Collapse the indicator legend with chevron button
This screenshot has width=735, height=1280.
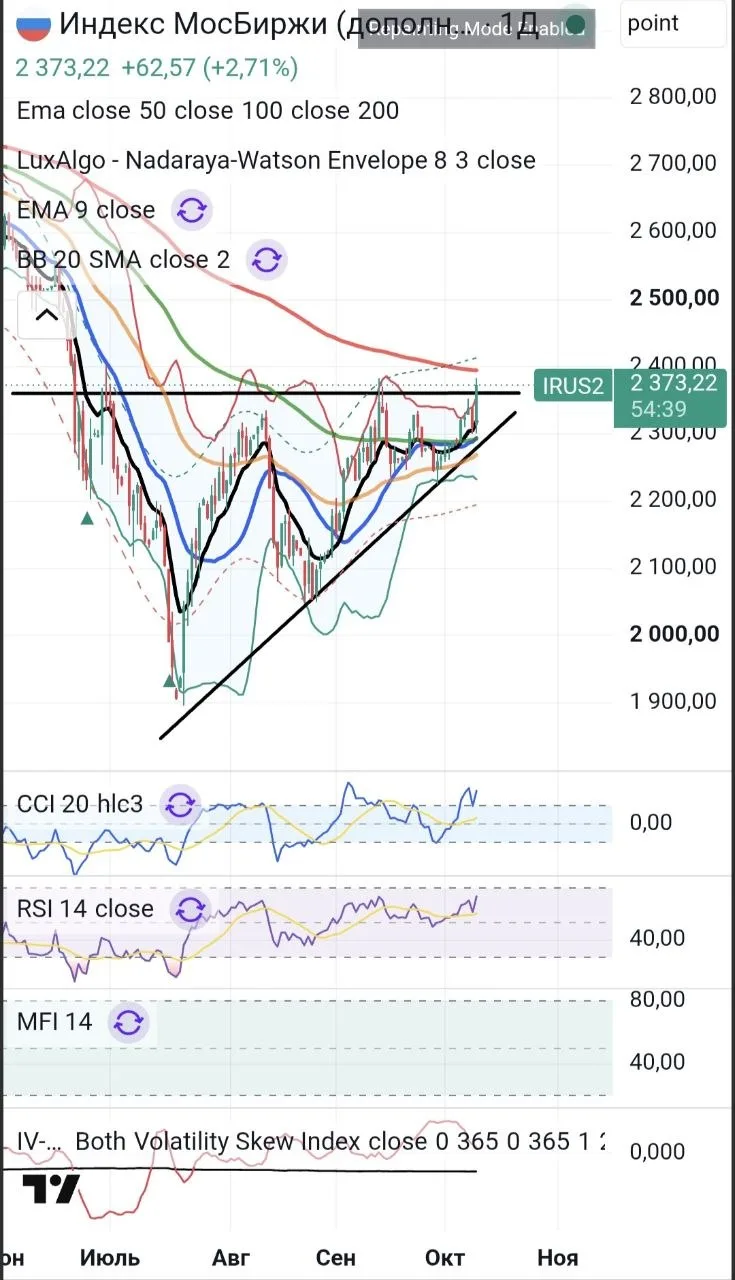coord(47,316)
